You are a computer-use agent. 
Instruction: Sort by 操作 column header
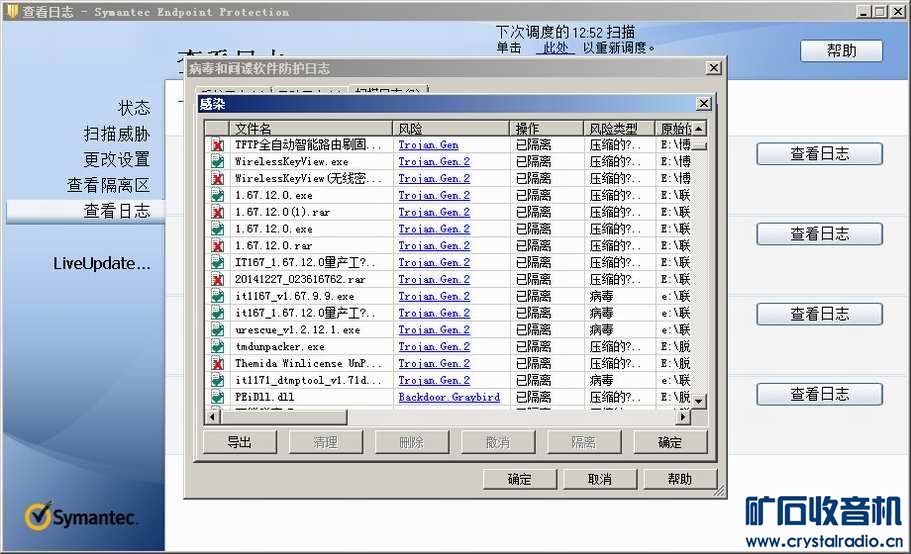tap(546, 128)
